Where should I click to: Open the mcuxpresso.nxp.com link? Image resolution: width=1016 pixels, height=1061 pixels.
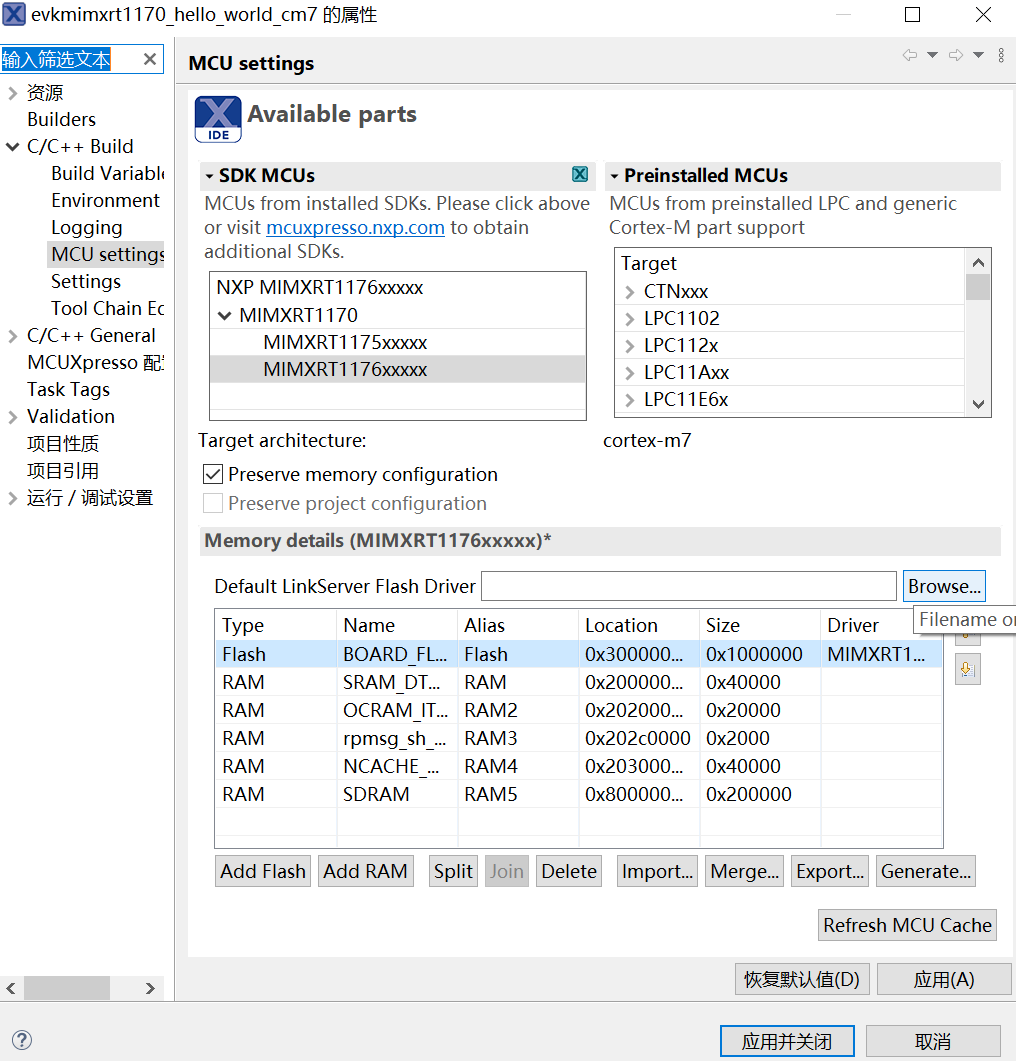pos(354,227)
